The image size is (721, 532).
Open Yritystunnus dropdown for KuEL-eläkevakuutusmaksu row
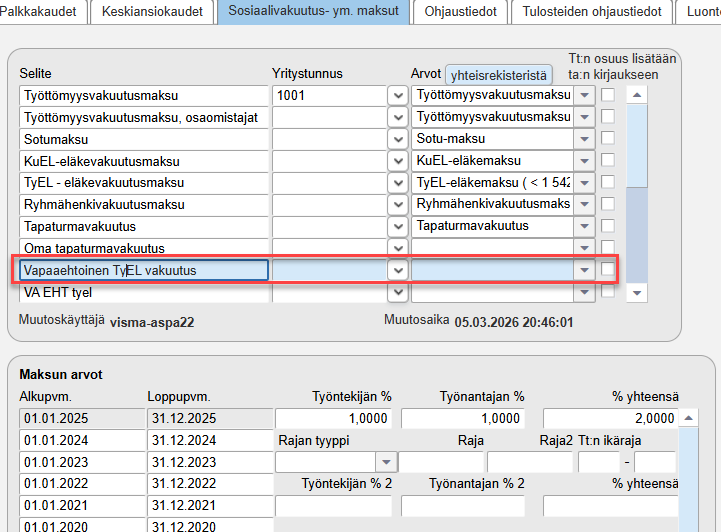pos(398,161)
